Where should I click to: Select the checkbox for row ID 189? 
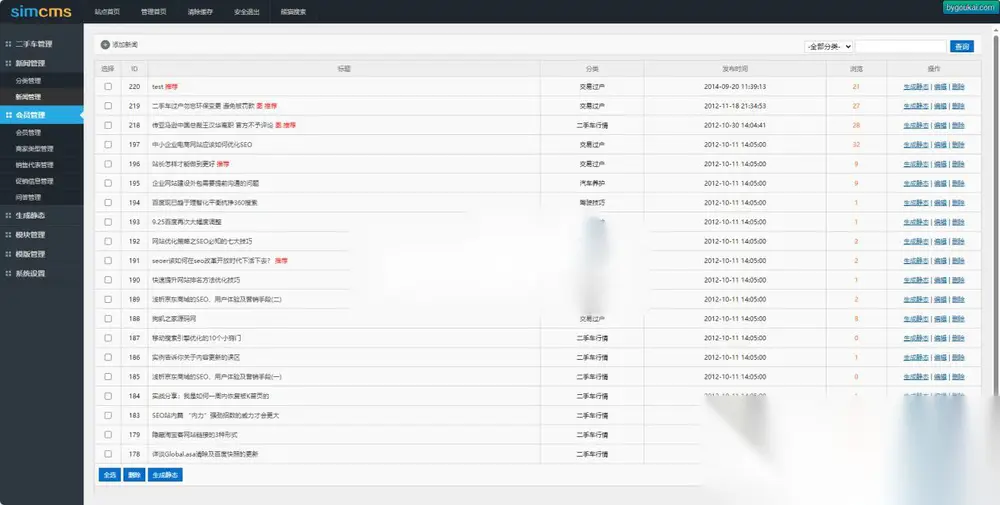pos(108,299)
